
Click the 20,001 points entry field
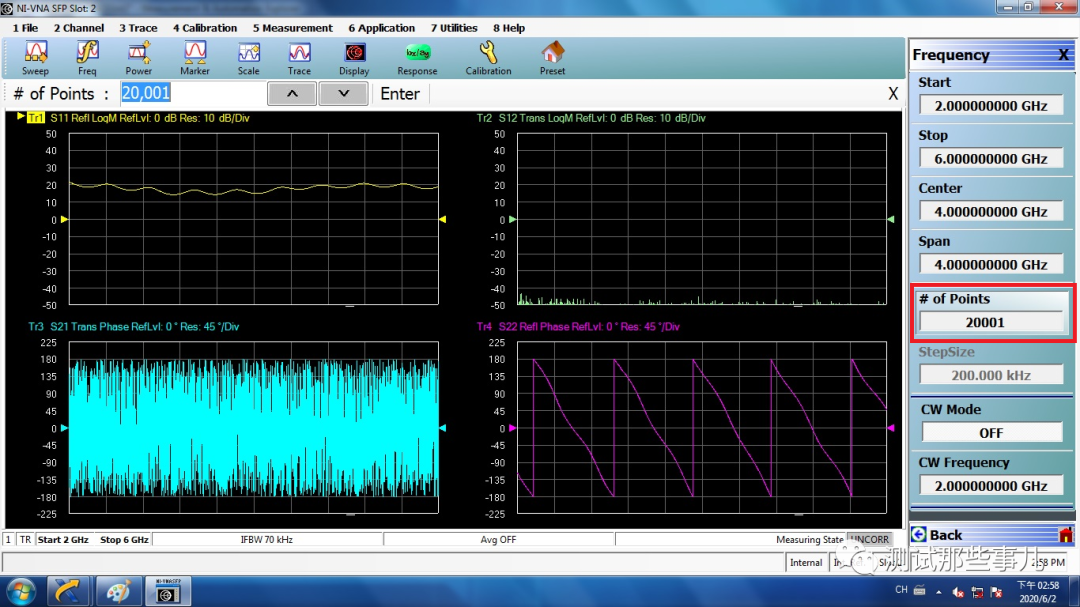193,93
